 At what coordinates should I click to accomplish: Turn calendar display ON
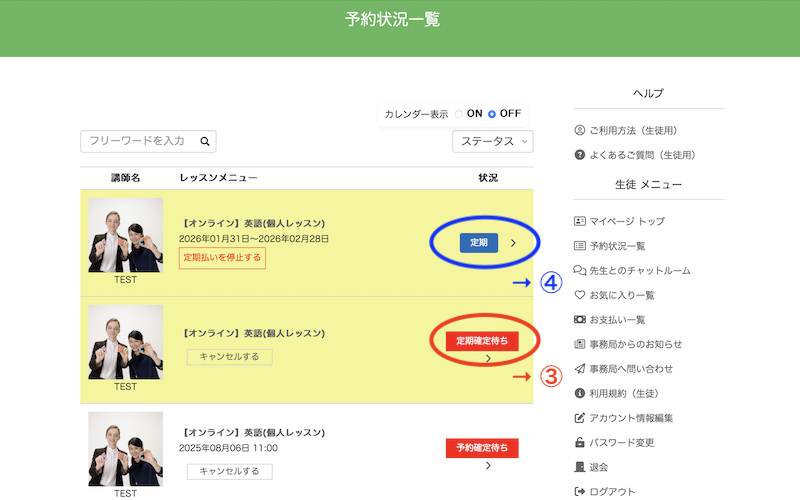pos(459,114)
